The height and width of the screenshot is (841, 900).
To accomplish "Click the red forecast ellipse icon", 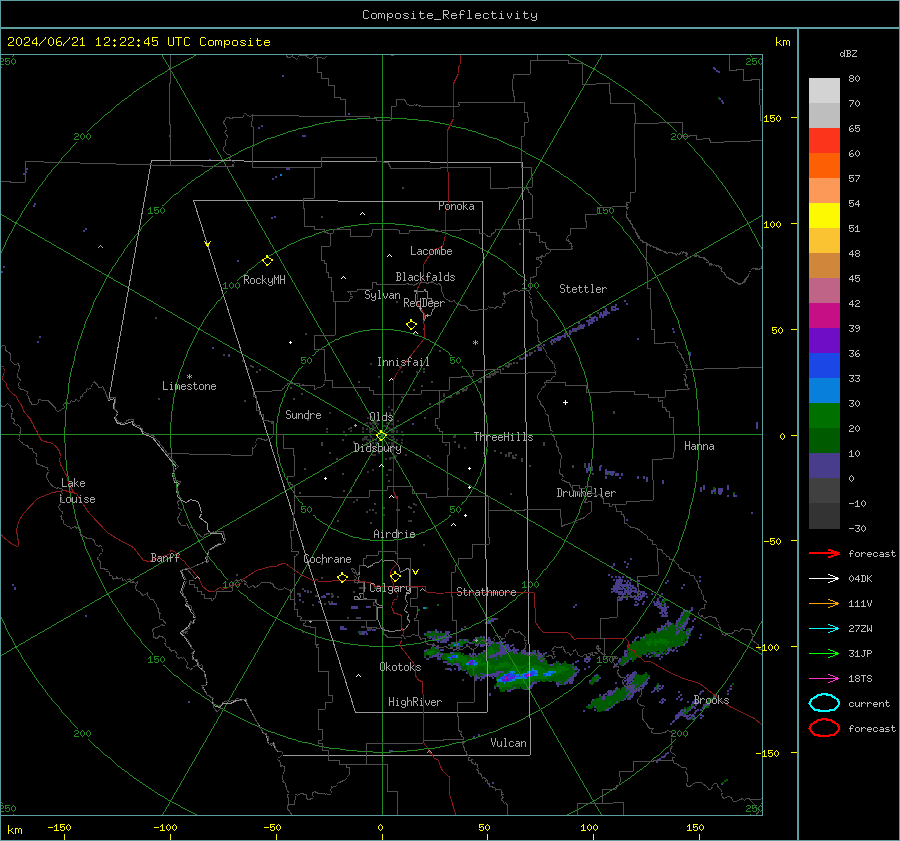I will (x=824, y=728).
